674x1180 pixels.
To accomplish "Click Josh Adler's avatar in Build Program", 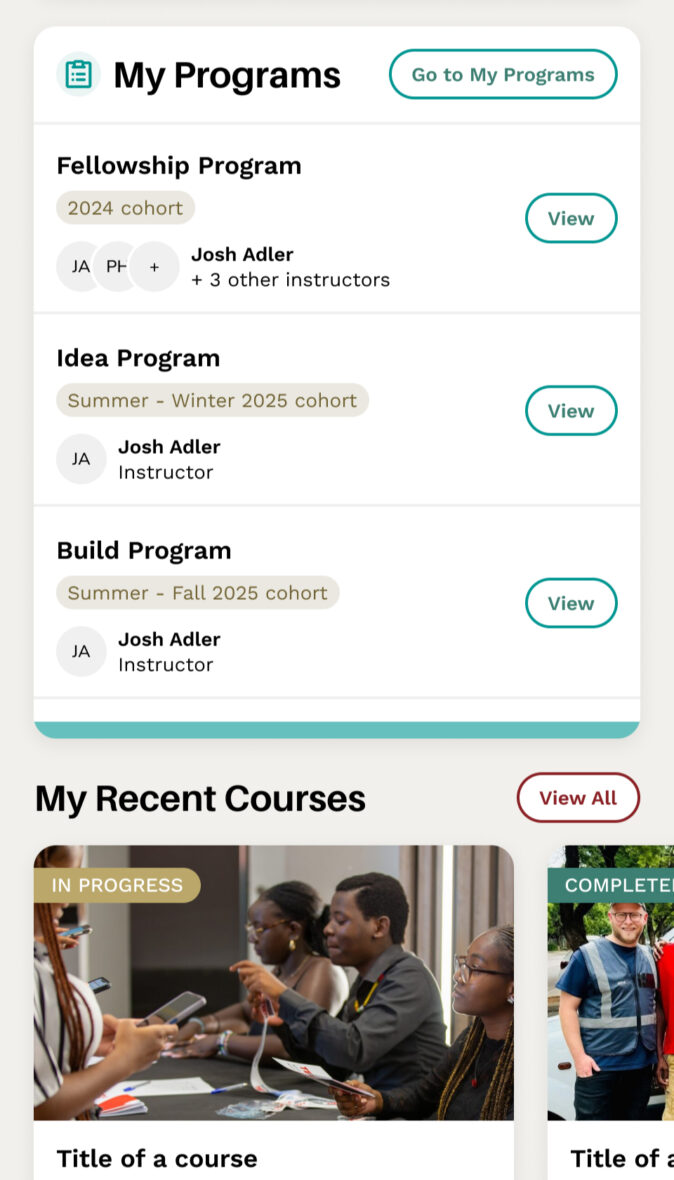I will pyautogui.click(x=81, y=651).
